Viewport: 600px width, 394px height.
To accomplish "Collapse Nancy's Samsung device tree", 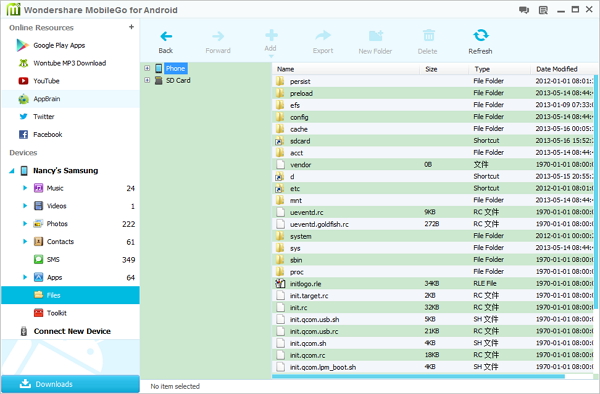I will click(12, 171).
